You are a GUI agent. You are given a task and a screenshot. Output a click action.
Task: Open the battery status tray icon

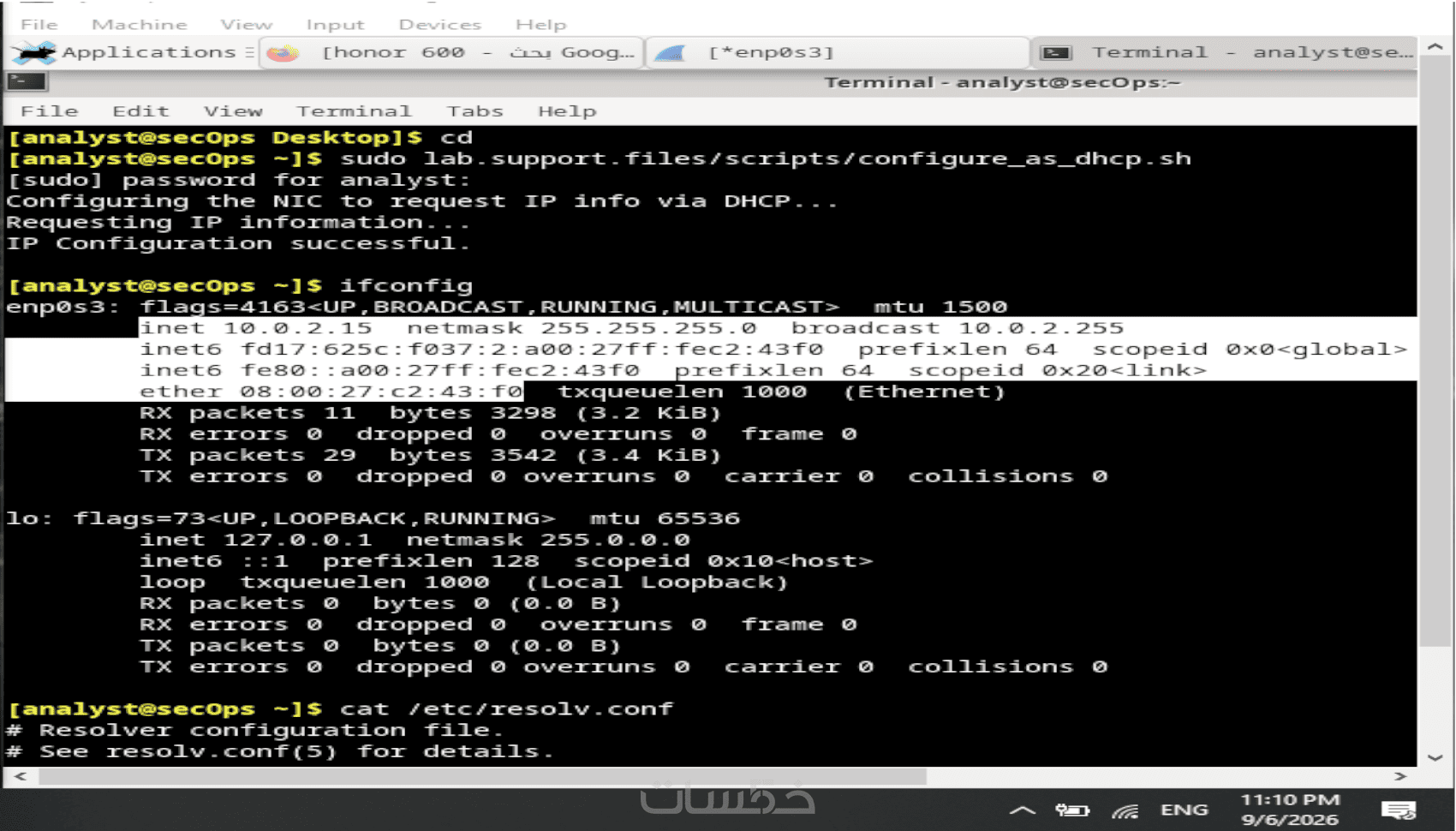tap(1072, 810)
